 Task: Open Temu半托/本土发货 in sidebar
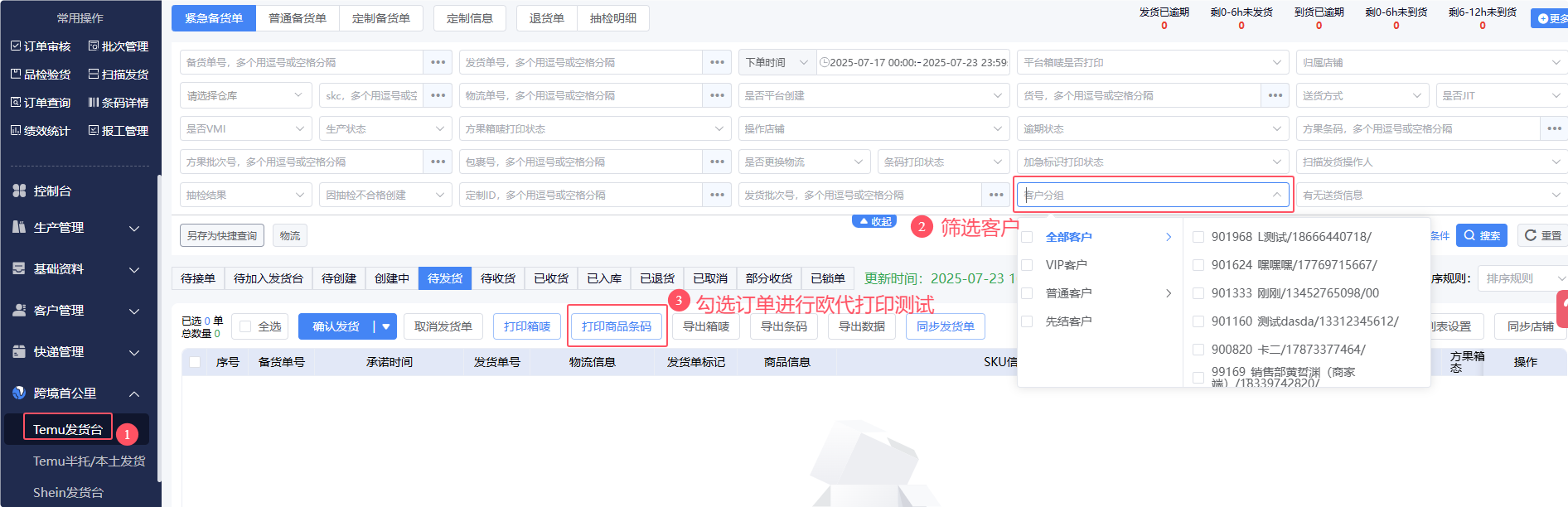[x=90, y=461]
